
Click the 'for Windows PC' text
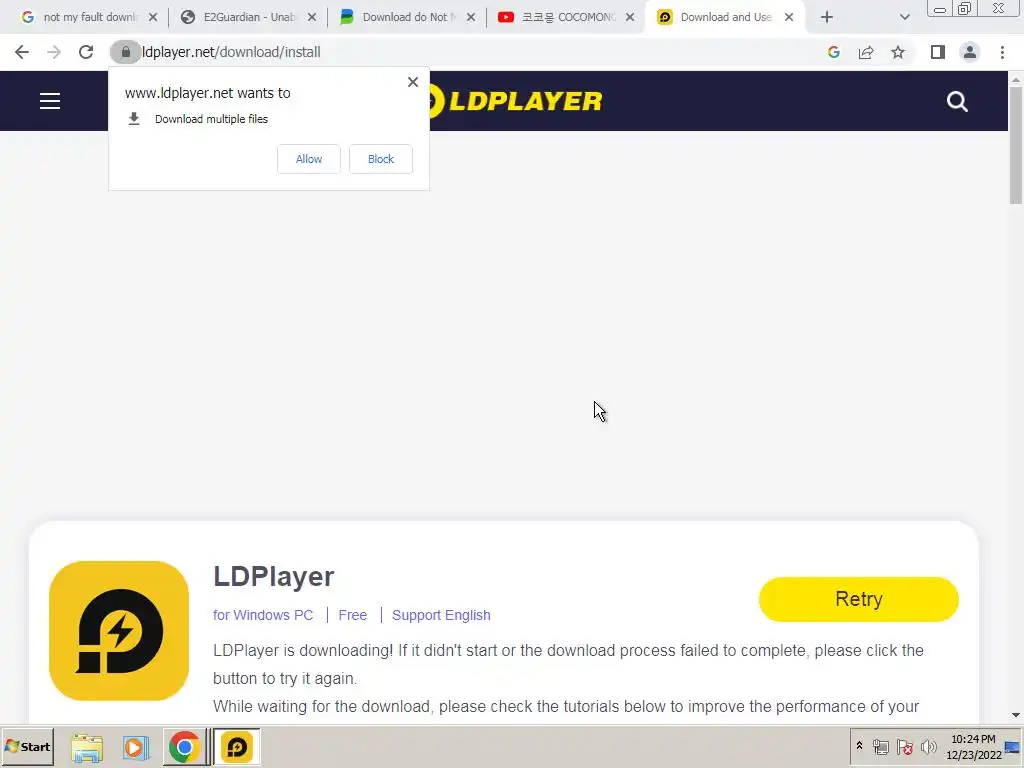[x=263, y=615]
